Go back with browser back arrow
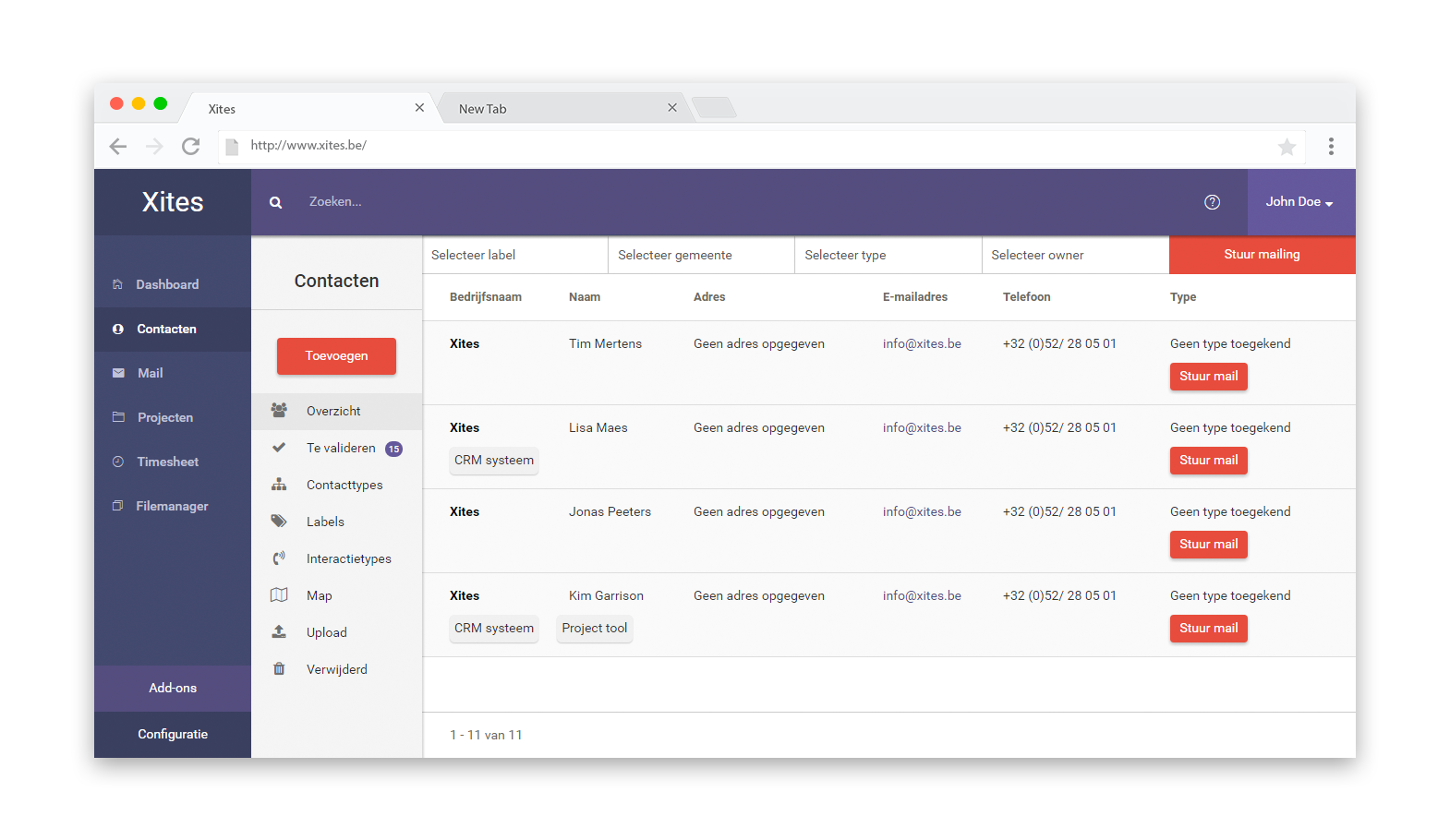1450x840 pixels. click(118, 146)
